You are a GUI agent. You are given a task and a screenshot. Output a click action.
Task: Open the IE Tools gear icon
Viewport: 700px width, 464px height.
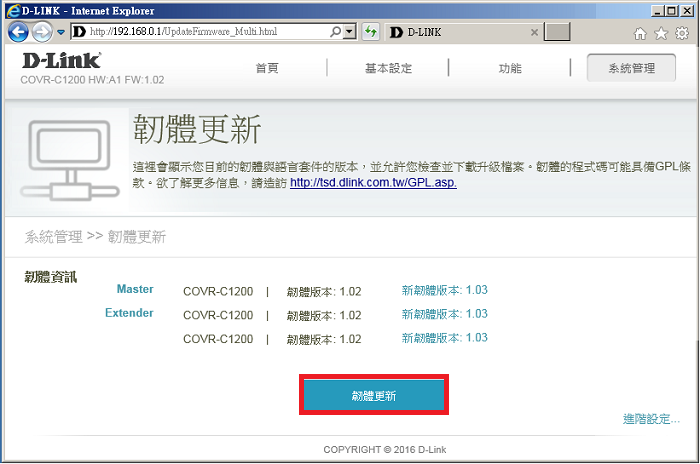[x=682, y=33]
